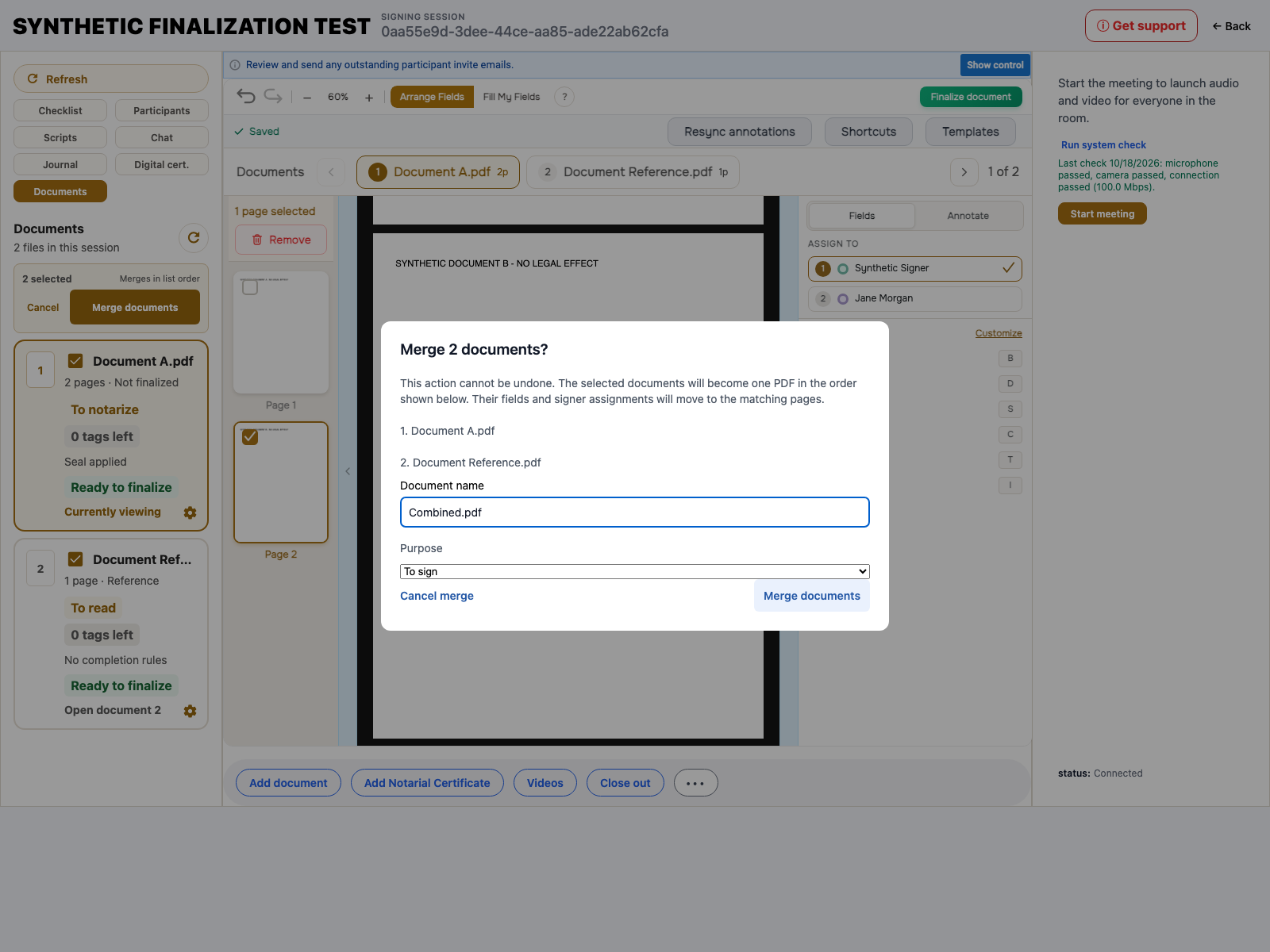Open the three-dots more actions button
This screenshot has width=1270, height=952.
click(x=696, y=783)
